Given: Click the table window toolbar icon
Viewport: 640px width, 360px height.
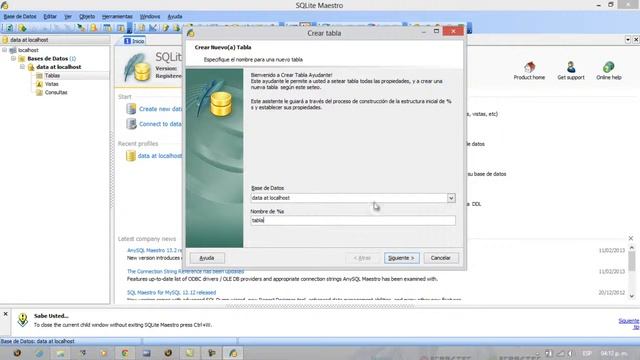Looking at the screenshot, I should tap(107, 28).
